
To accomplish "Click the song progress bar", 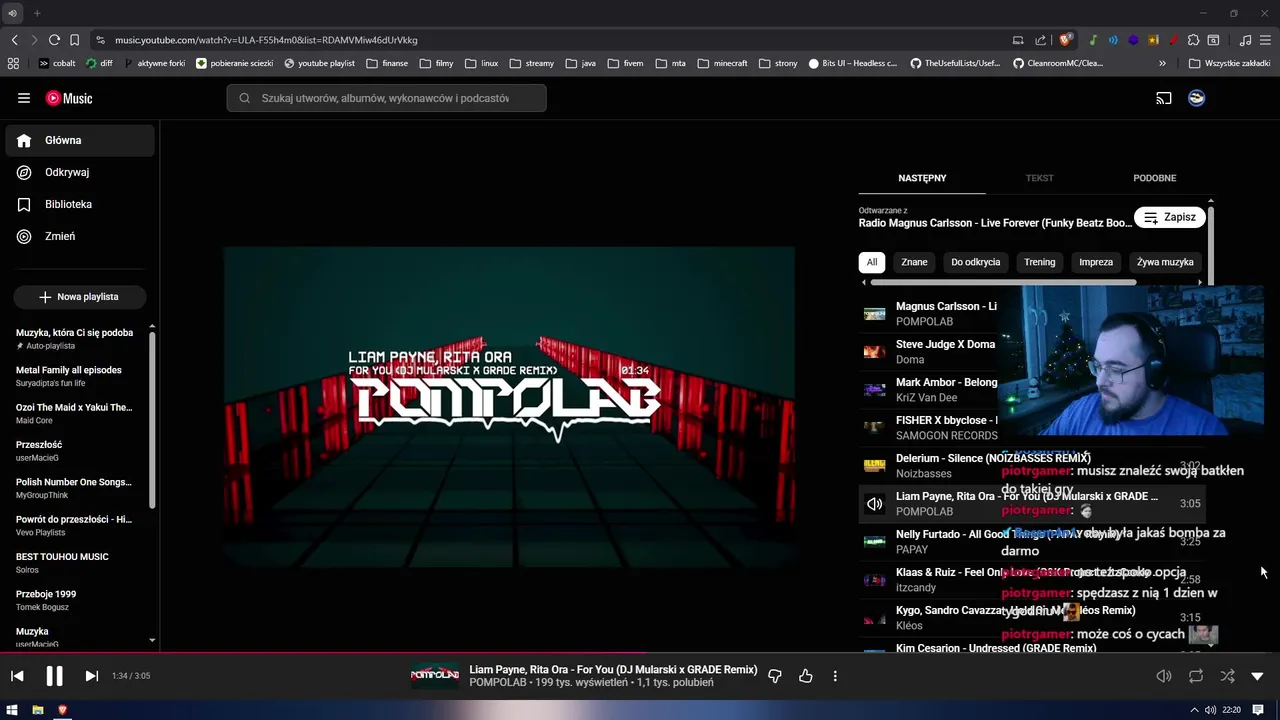I will coord(640,653).
